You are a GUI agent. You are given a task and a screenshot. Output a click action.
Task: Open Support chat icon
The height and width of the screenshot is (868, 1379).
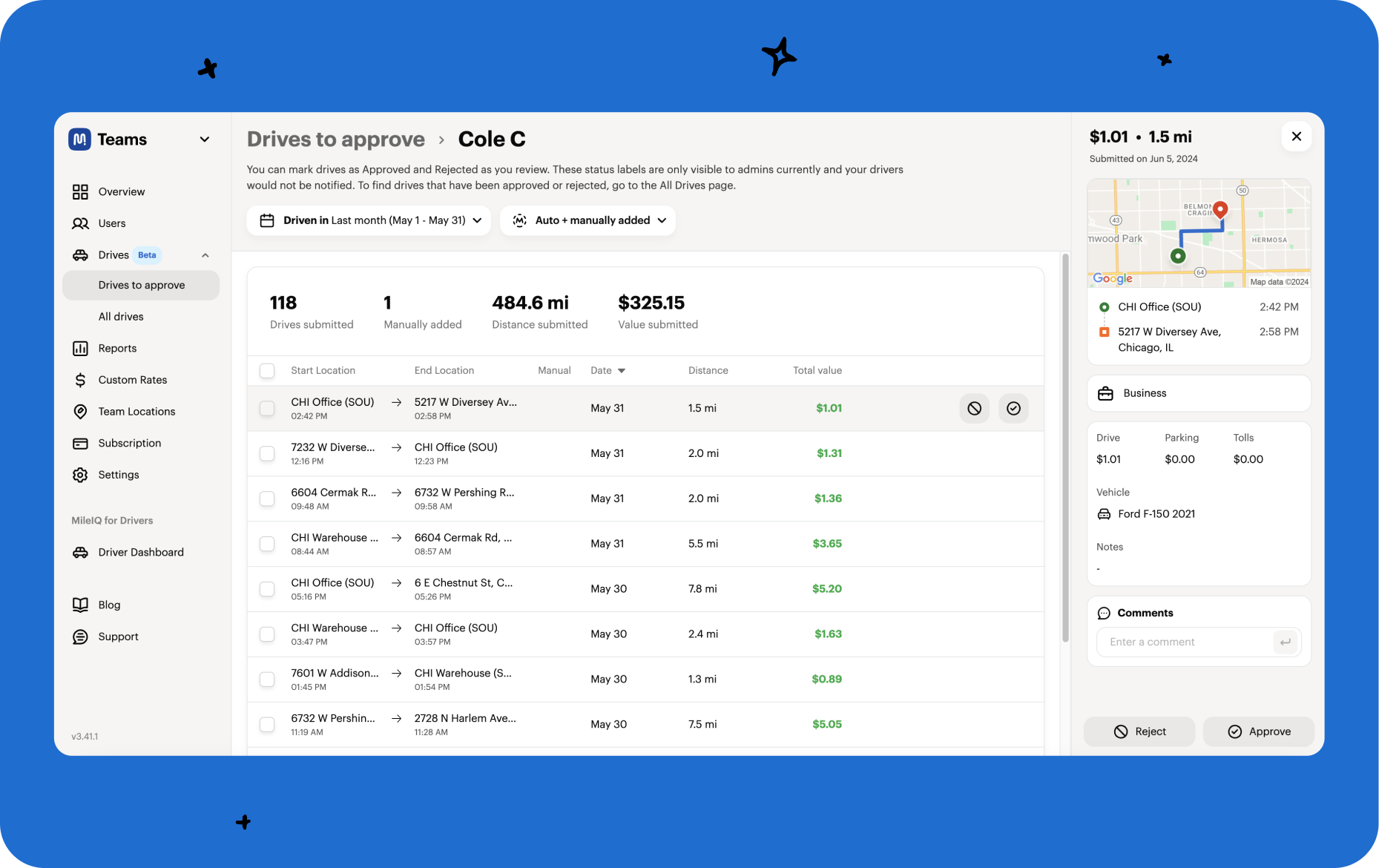[80, 637]
